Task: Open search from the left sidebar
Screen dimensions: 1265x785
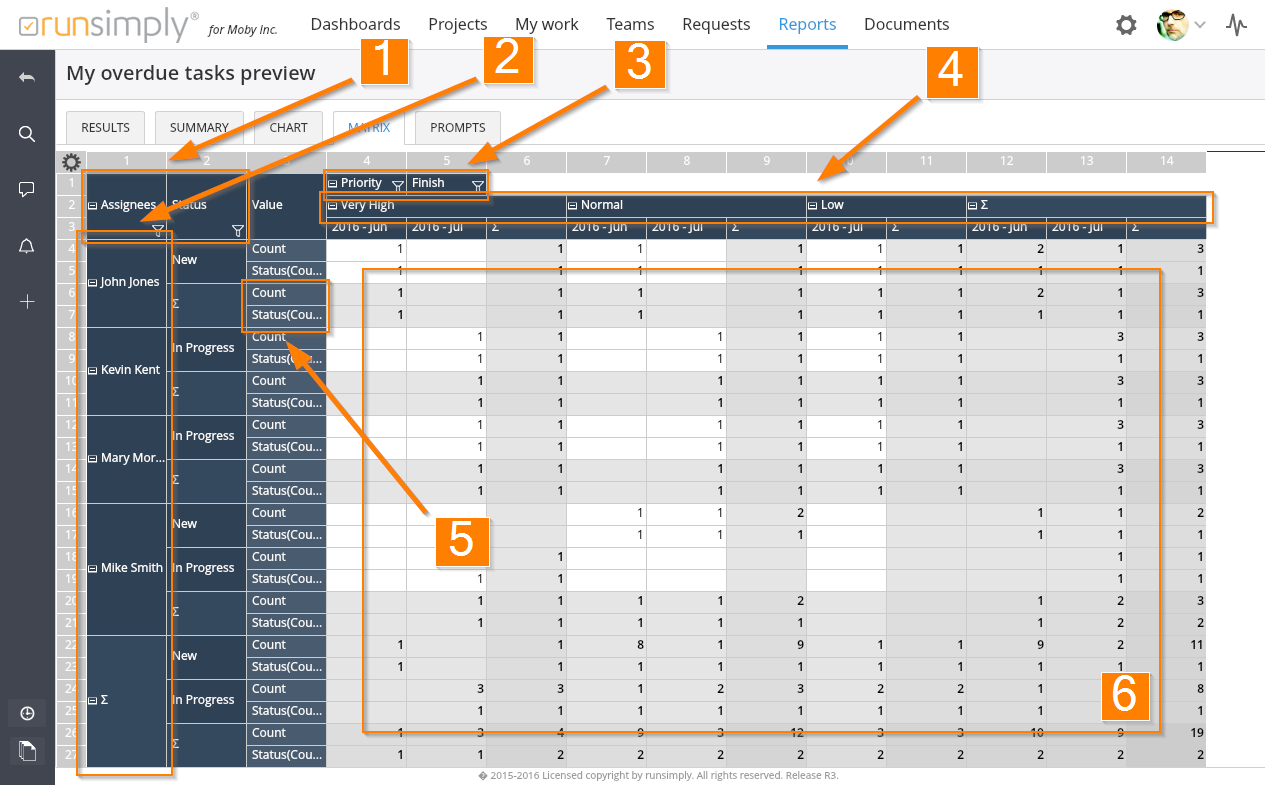Action: [27, 134]
